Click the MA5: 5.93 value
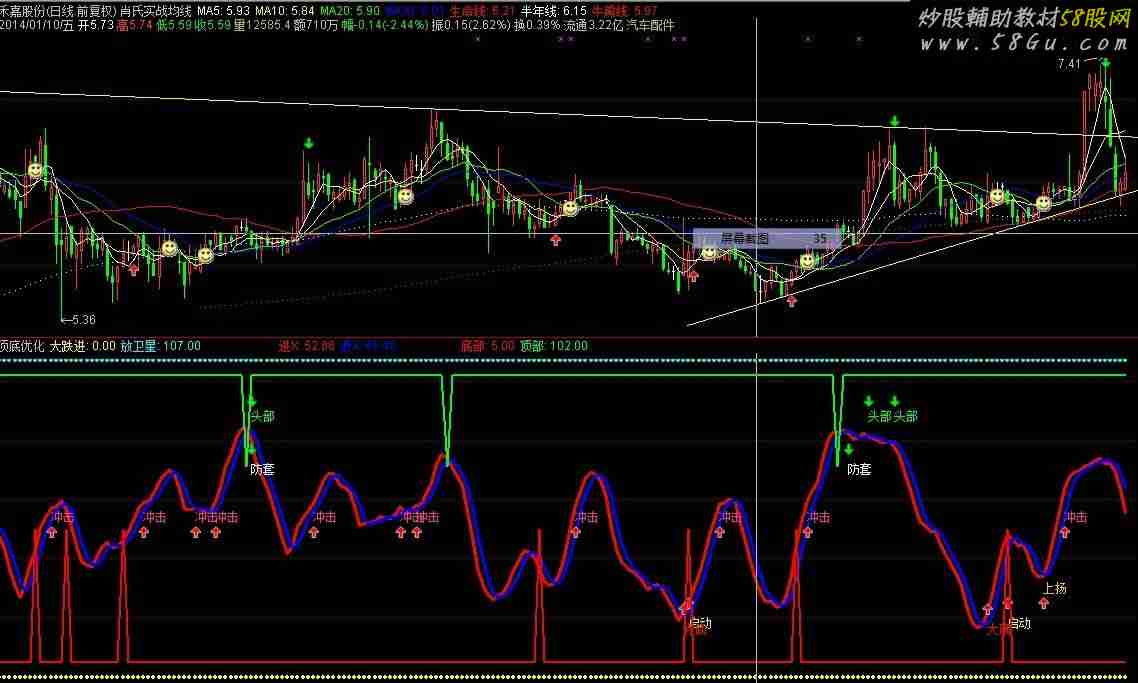 coord(224,11)
